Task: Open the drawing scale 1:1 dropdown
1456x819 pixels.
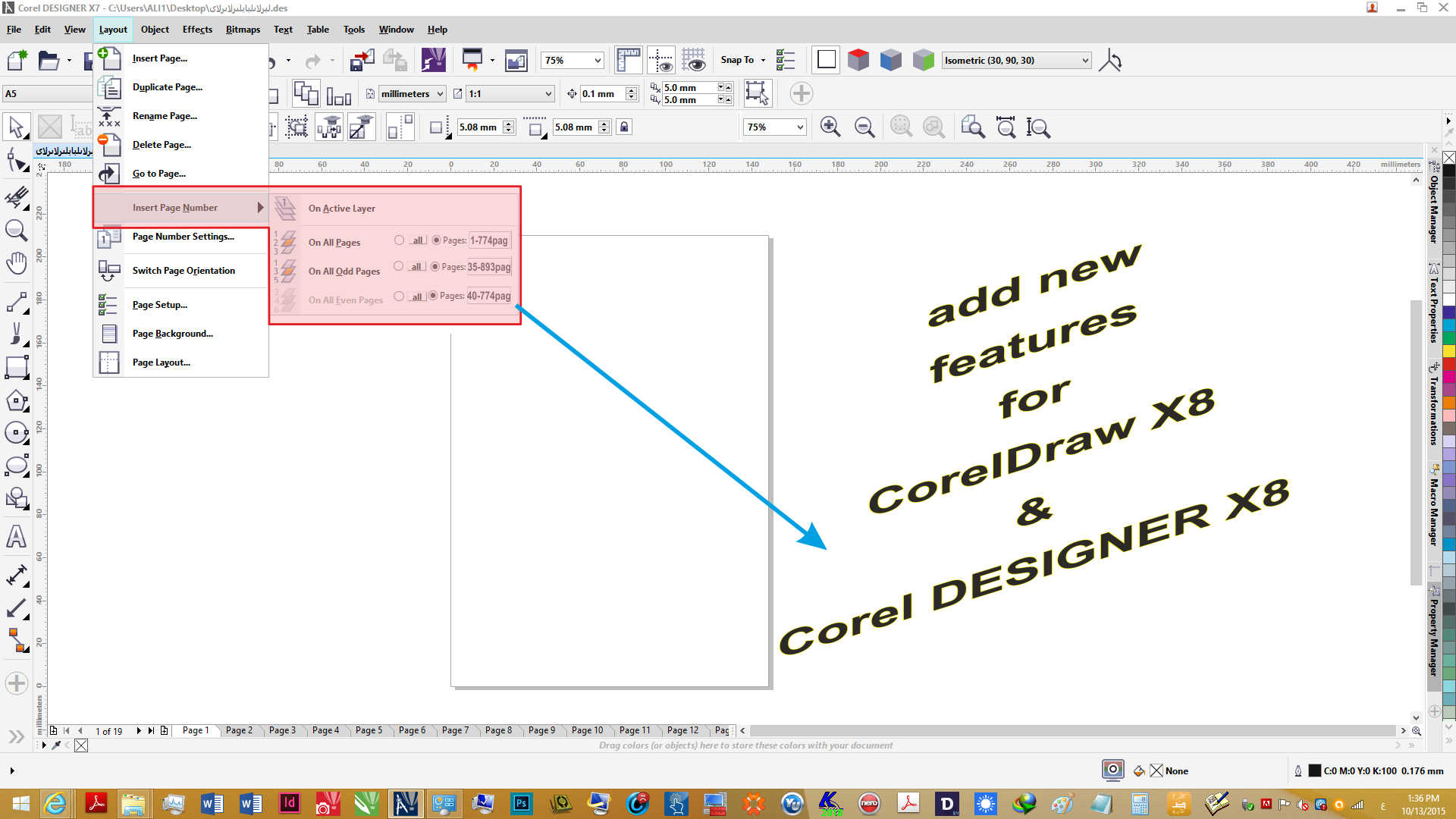Action: tap(548, 94)
